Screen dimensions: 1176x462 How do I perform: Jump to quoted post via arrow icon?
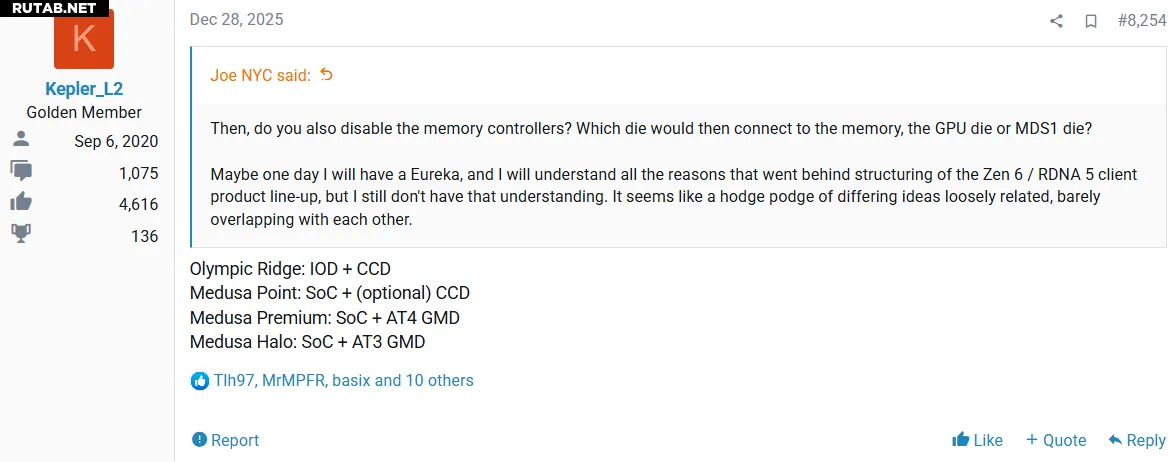point(326,75)
